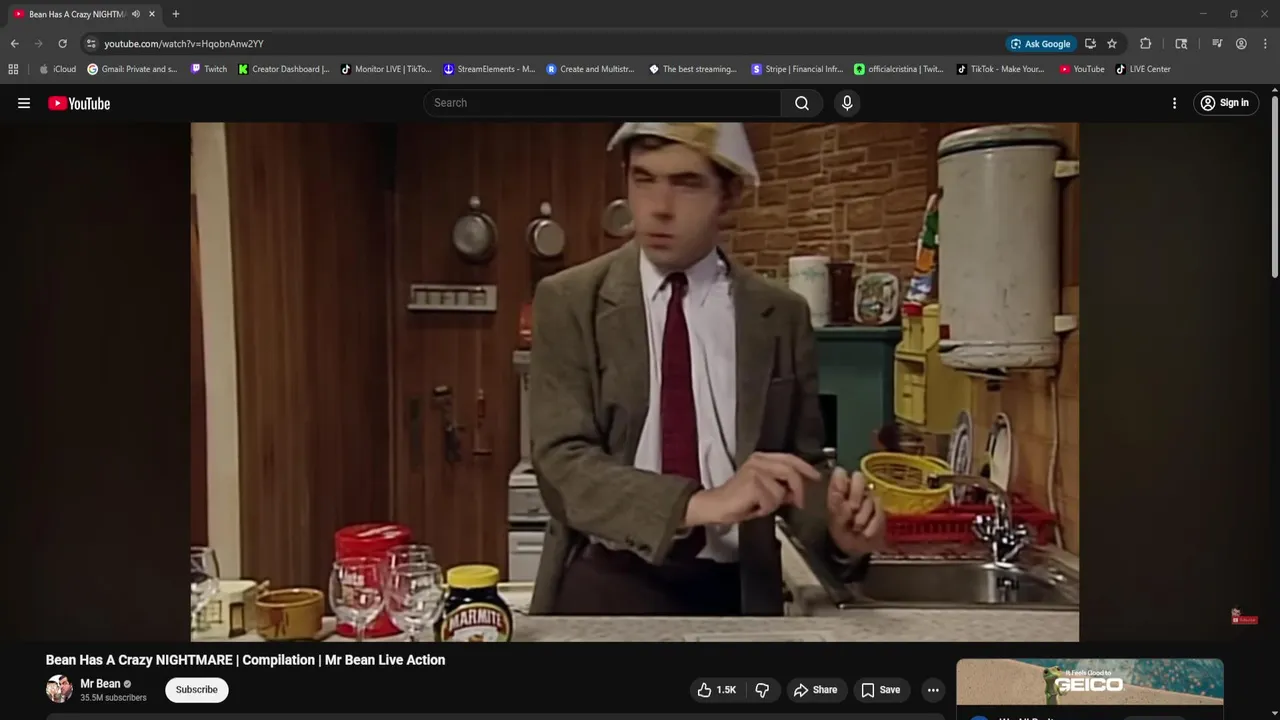1280x720 pixels.
Task: Go to YouTube home via logo
Action: pos(79,103)
